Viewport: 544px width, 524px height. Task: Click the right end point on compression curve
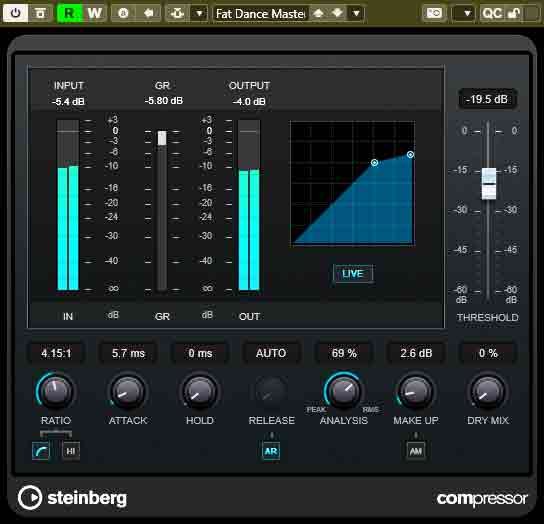pyautogui.click(x=410, y=154)
